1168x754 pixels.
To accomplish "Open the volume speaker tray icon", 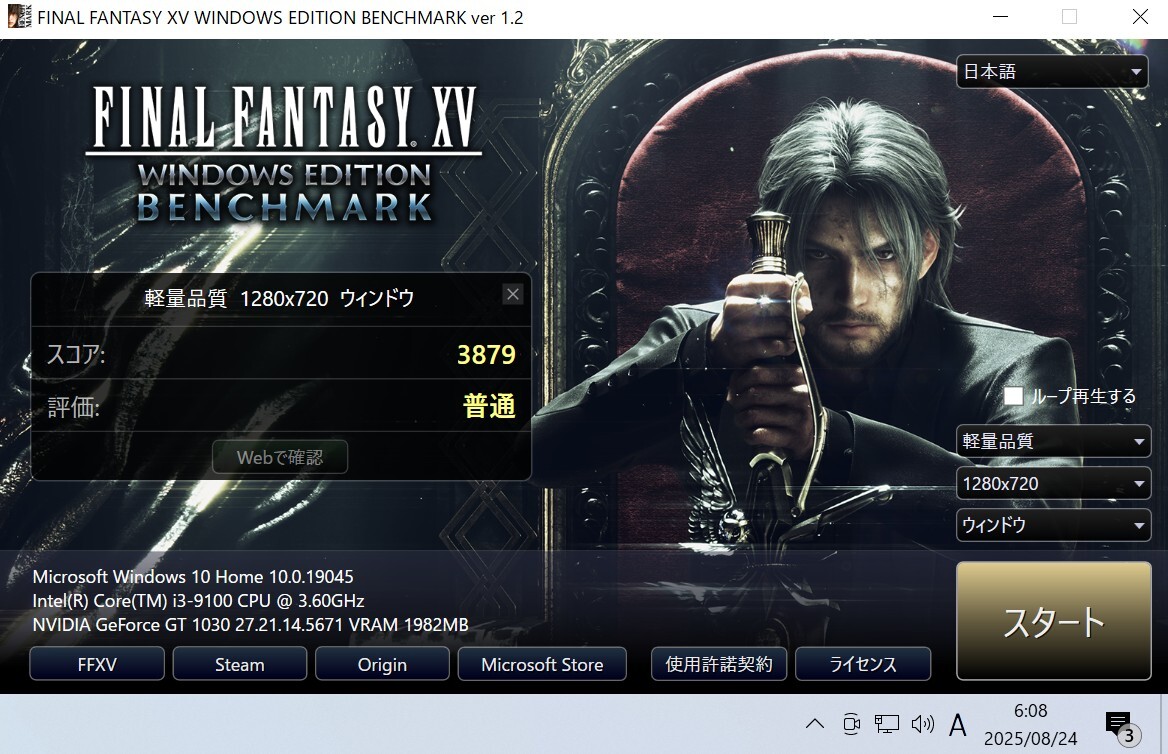I will pos(922,723).
